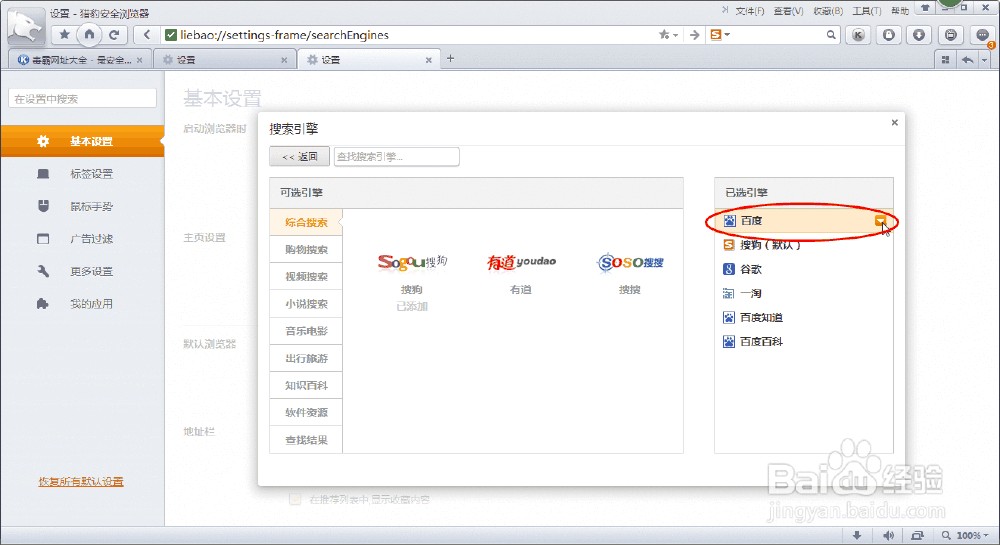The height and width of the screenshot is (545, 1000).
Task: Select the 知识百科 category
Action: coord(306,385)
